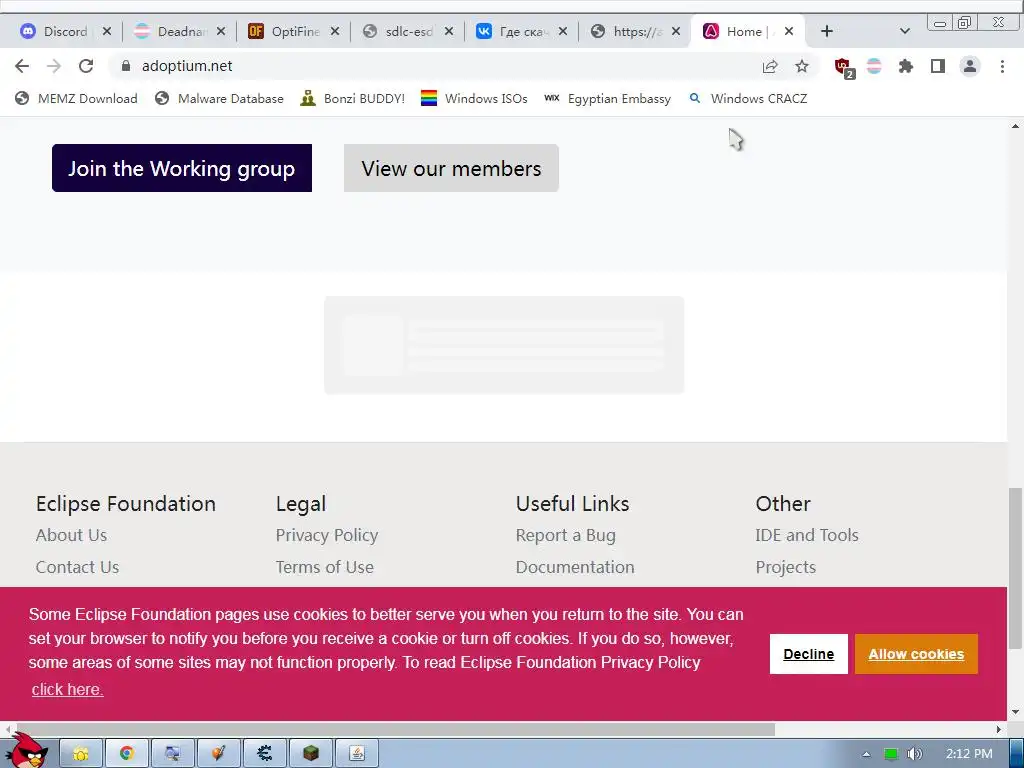Click Allow cookies button
The height and width of the screenshot is (768, 1024).
tap(916, 654)
